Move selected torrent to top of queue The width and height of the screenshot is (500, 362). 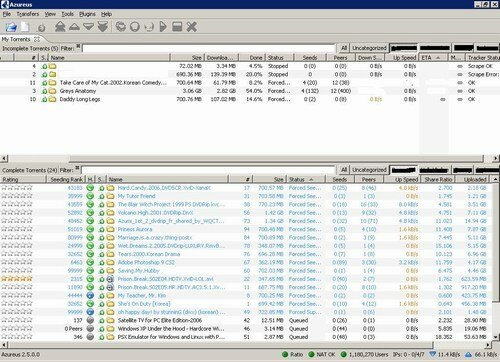point(60,27)
